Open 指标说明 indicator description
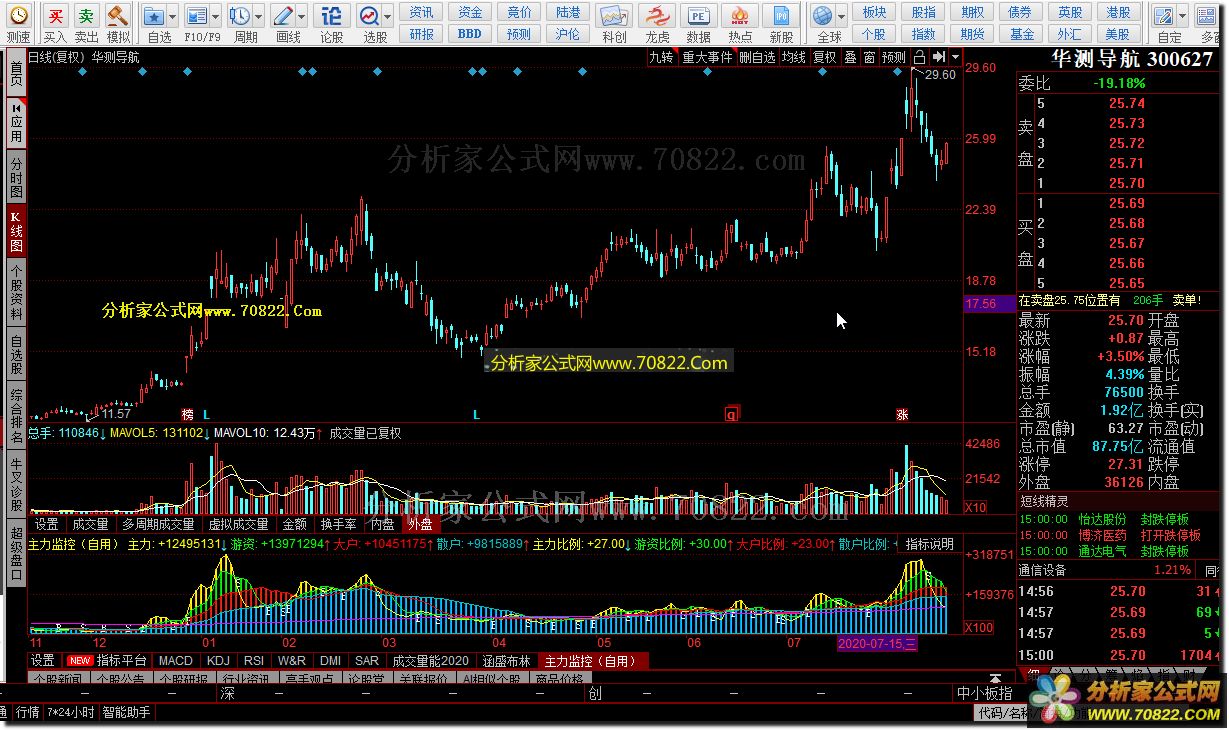The height and width of the screenshot is (730, 1229). click(930, 544)
